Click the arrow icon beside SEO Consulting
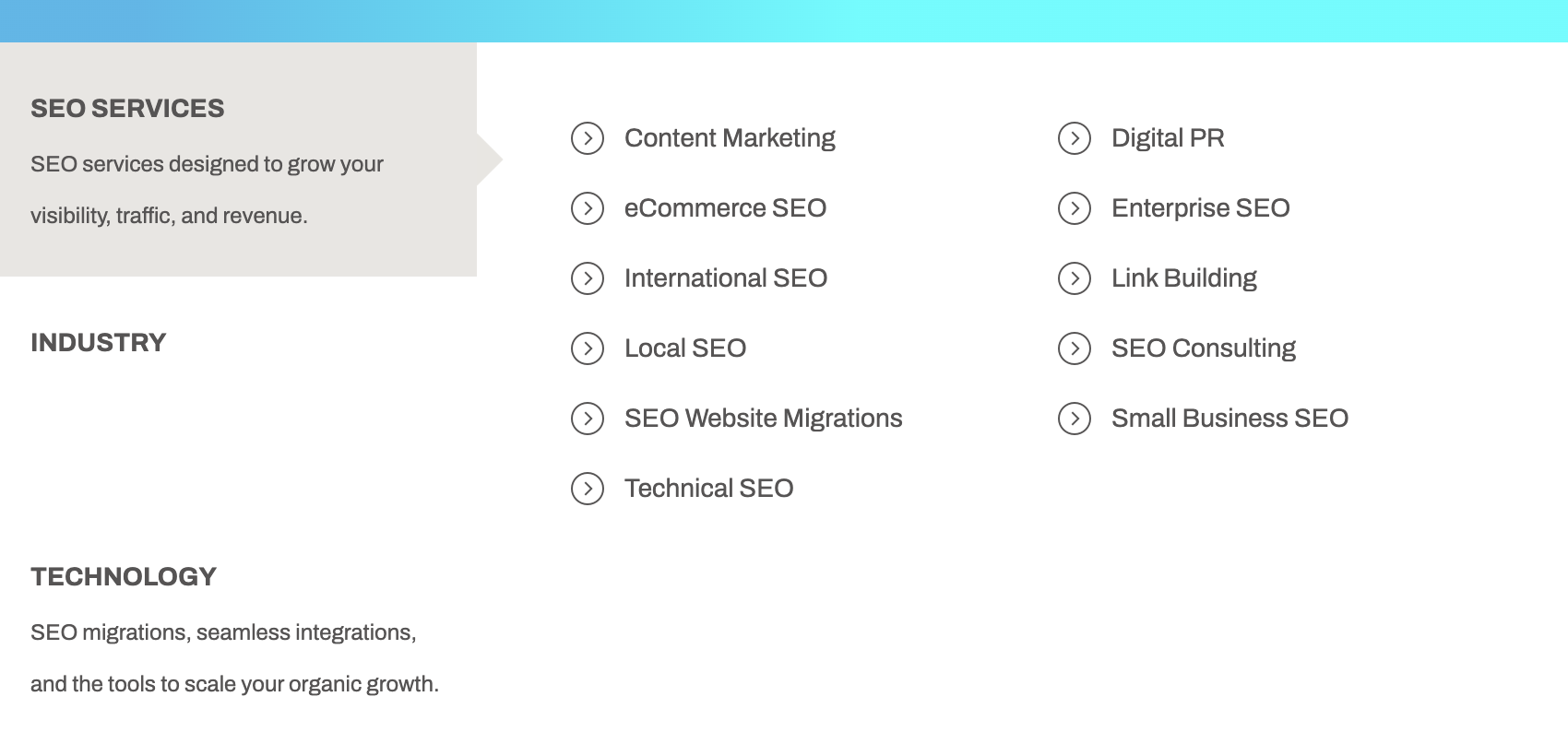 click(x=1075, y=348)
